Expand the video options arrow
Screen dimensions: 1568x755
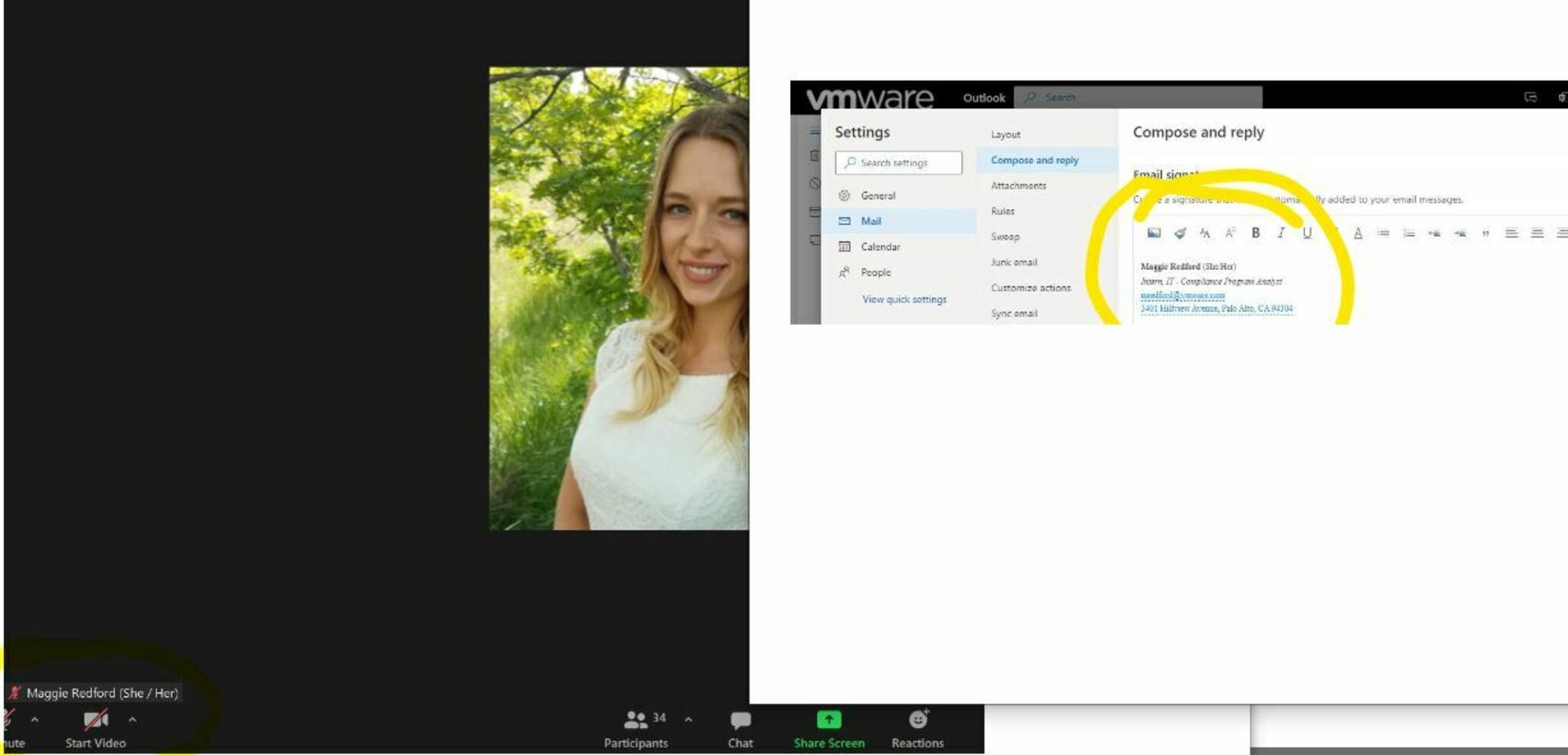(x=132, y=720)
